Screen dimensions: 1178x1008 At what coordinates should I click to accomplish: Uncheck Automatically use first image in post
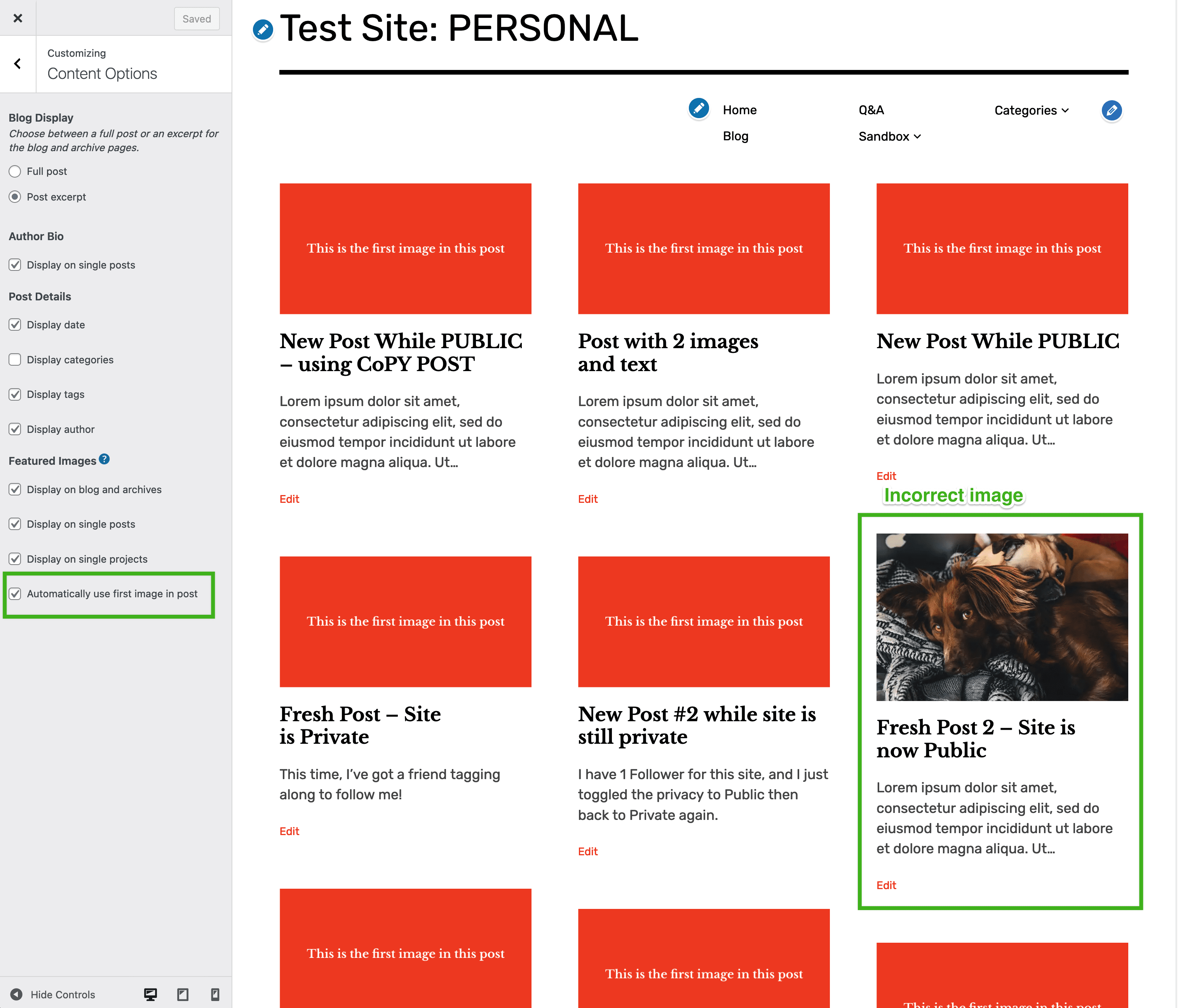coord(16,593)
